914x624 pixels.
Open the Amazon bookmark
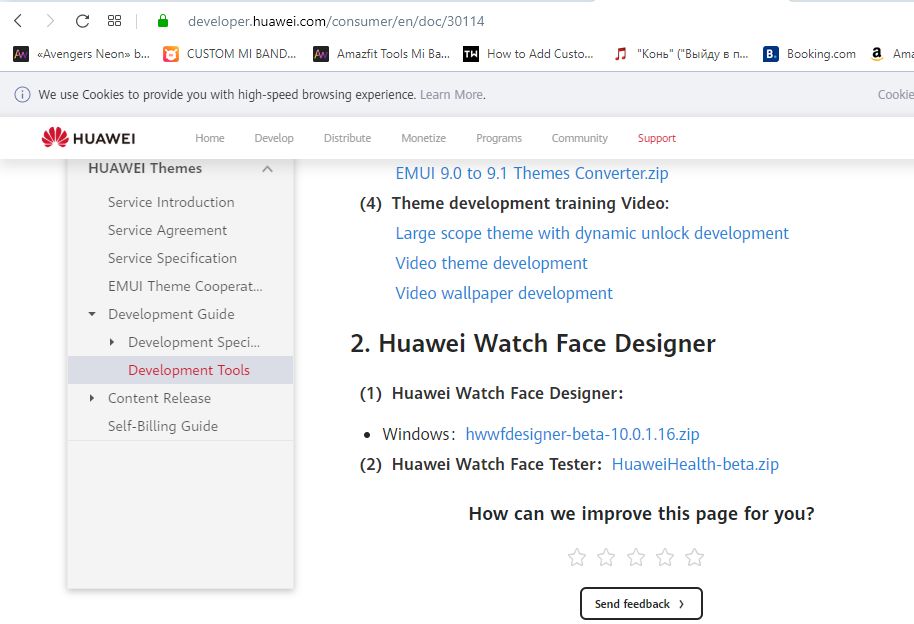pyautogui.click(x=892, y=54)
